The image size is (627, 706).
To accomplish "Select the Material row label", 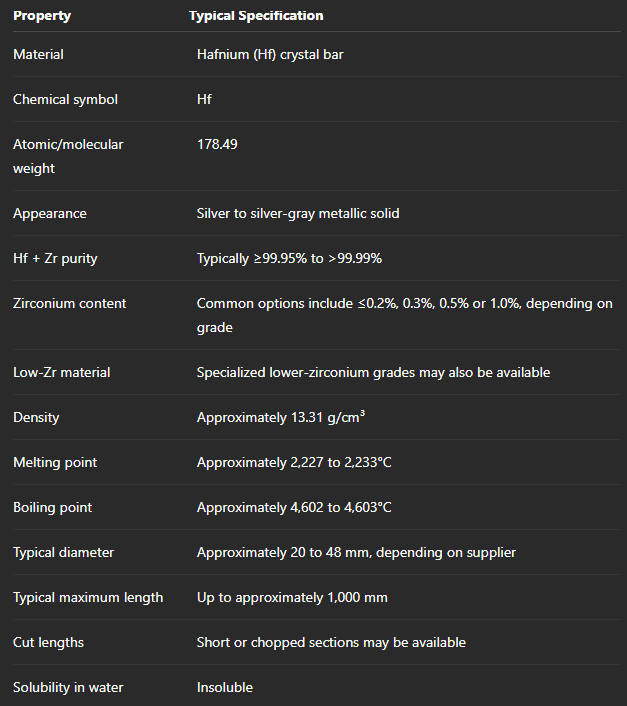I will 38,54.
